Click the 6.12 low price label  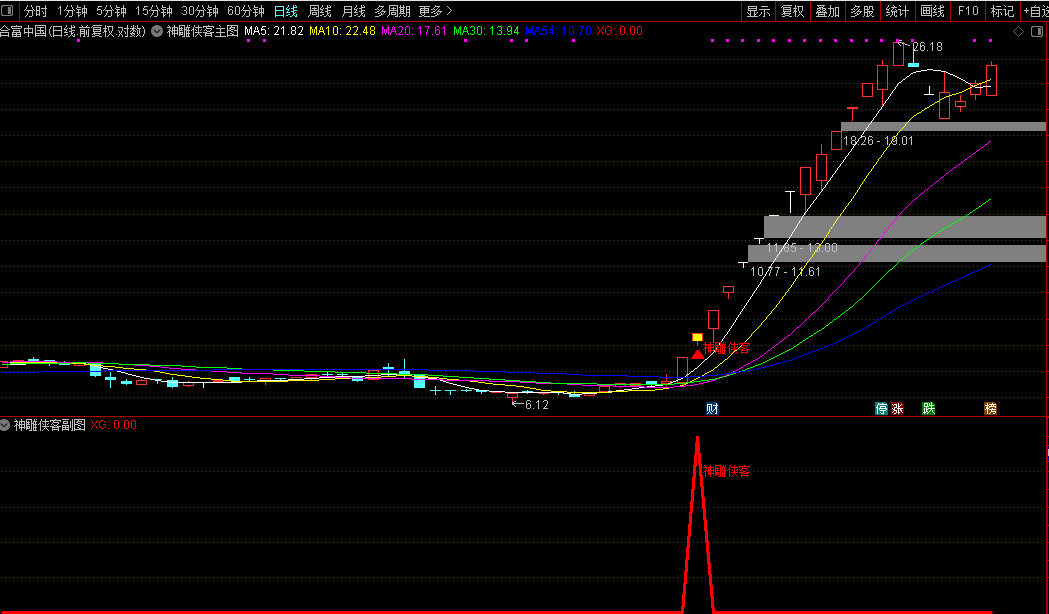[537, 405]
